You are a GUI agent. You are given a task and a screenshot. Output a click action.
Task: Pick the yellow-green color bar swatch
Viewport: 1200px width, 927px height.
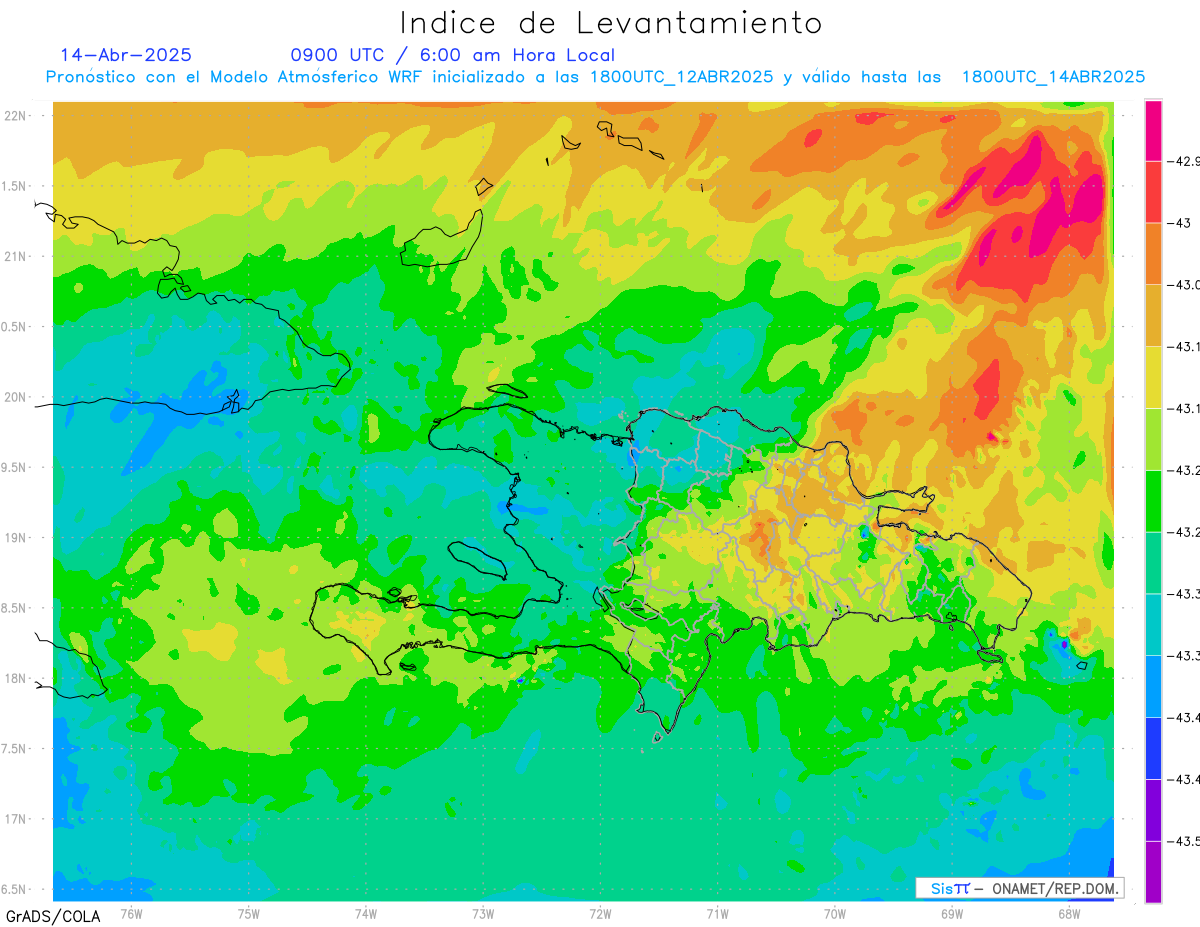(1153, 439)
